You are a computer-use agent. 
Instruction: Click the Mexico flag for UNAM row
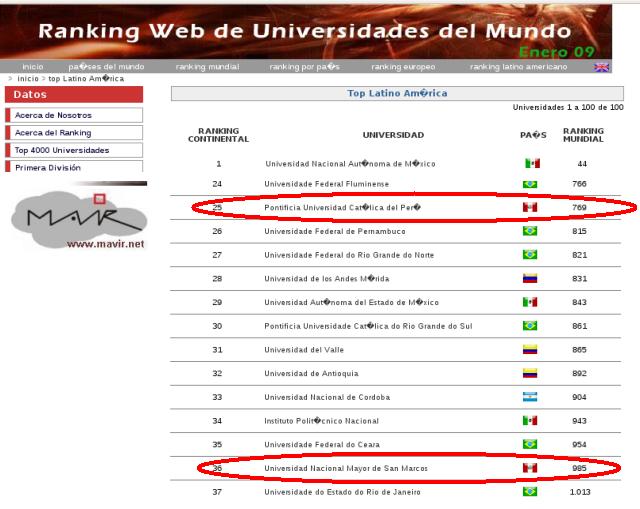(532, 163)
